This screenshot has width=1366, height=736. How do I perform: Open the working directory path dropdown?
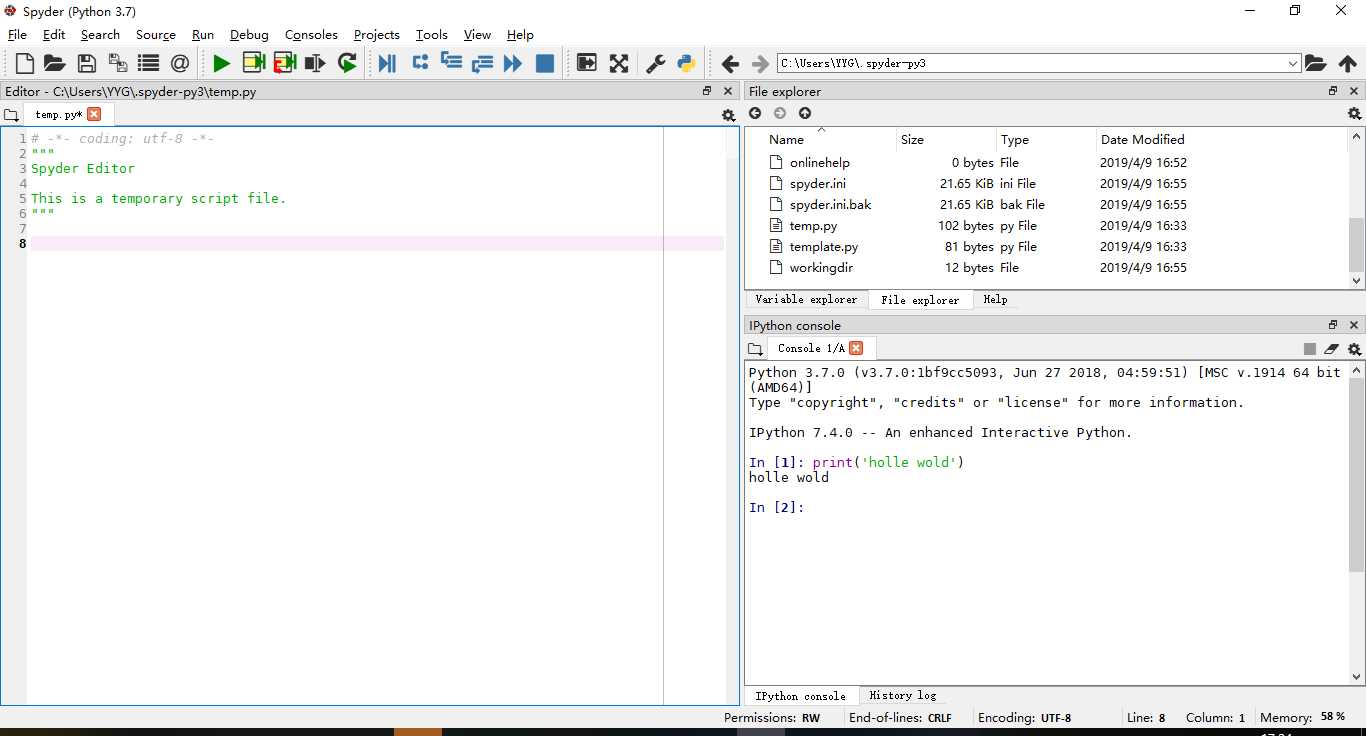[1292, 63]
